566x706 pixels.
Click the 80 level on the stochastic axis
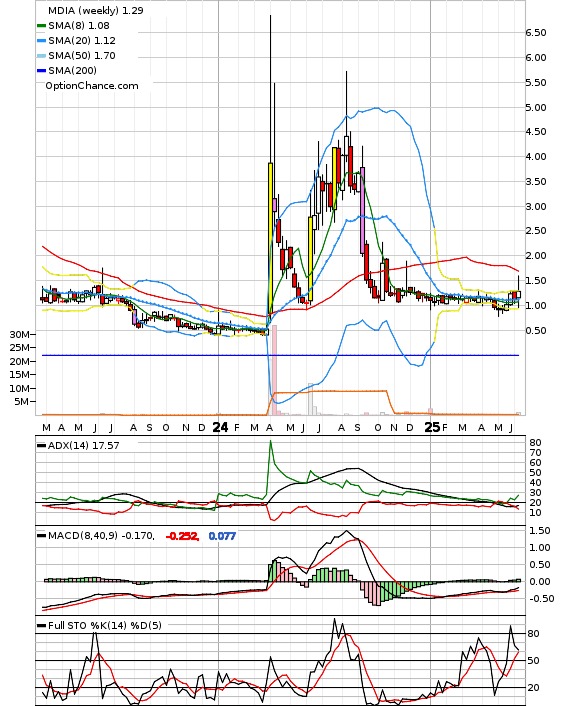point(533,634)
